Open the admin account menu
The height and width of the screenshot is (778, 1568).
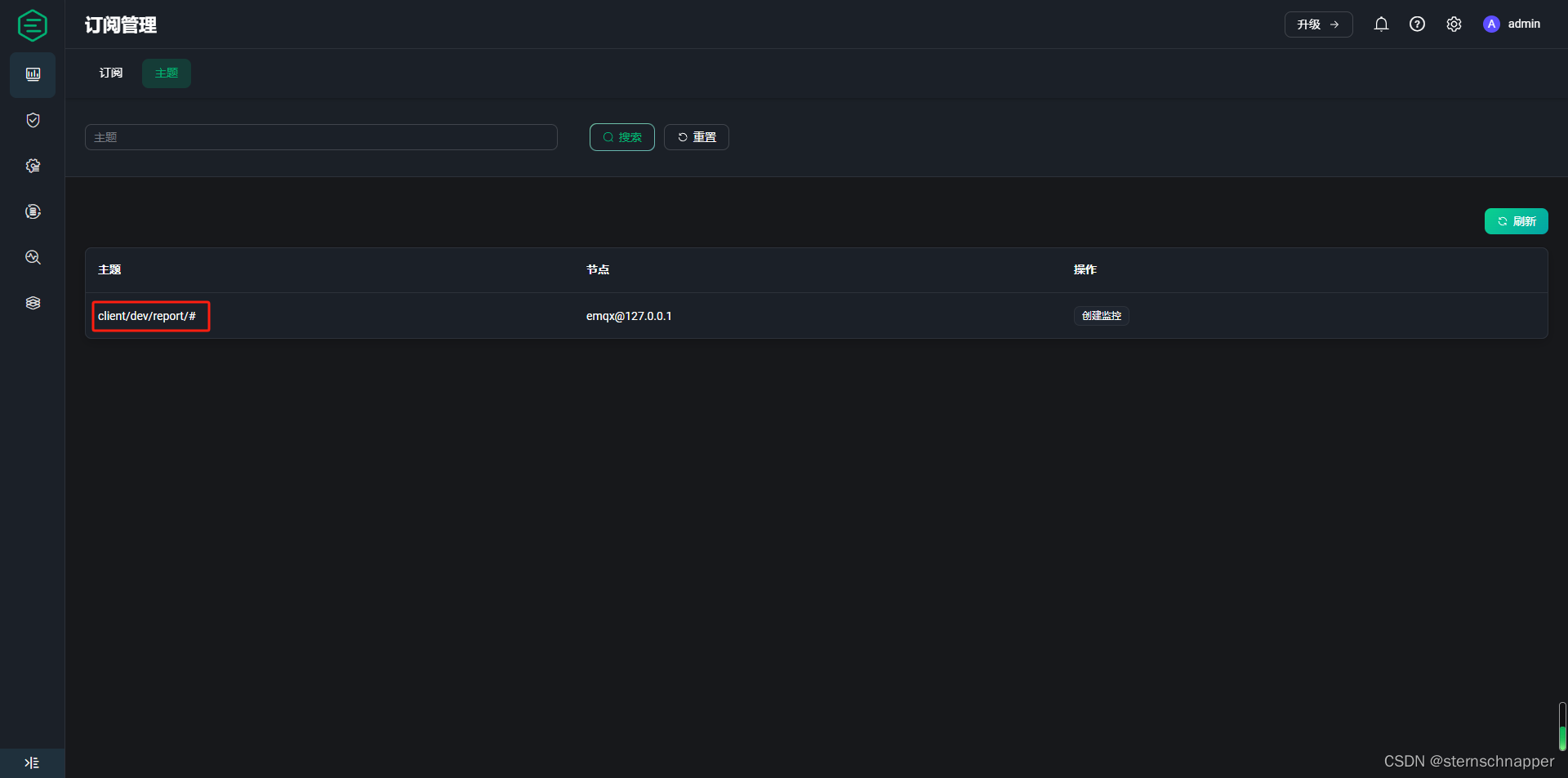(1513, 24)
